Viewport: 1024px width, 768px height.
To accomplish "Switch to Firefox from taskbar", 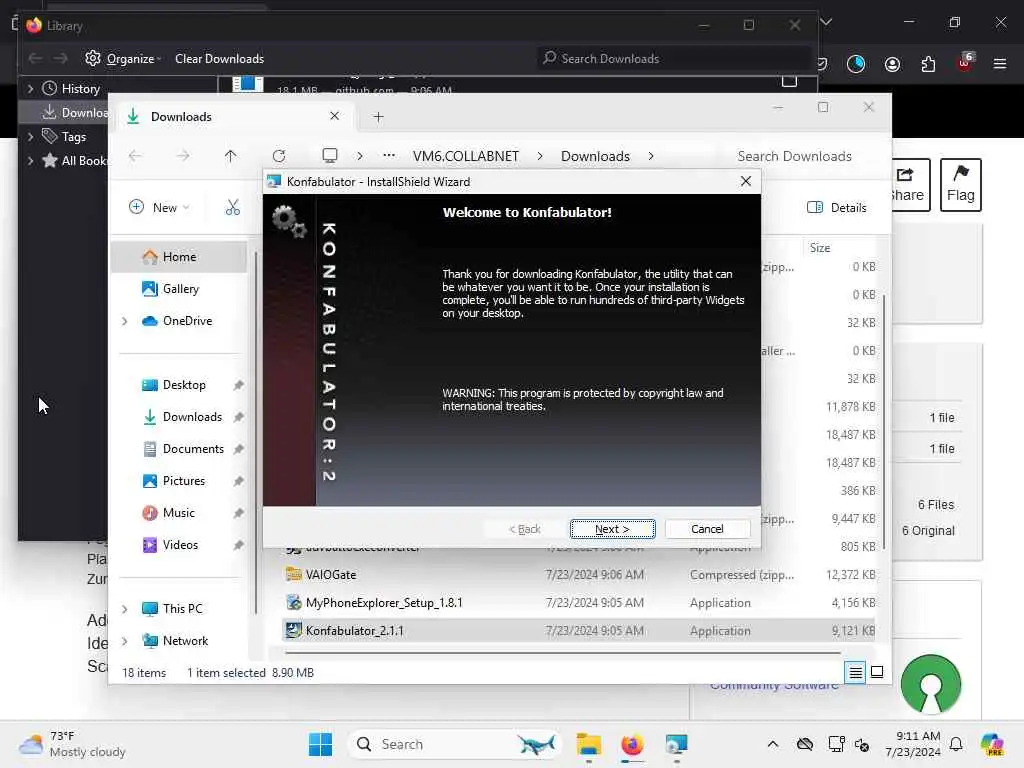I will (632, 744).
